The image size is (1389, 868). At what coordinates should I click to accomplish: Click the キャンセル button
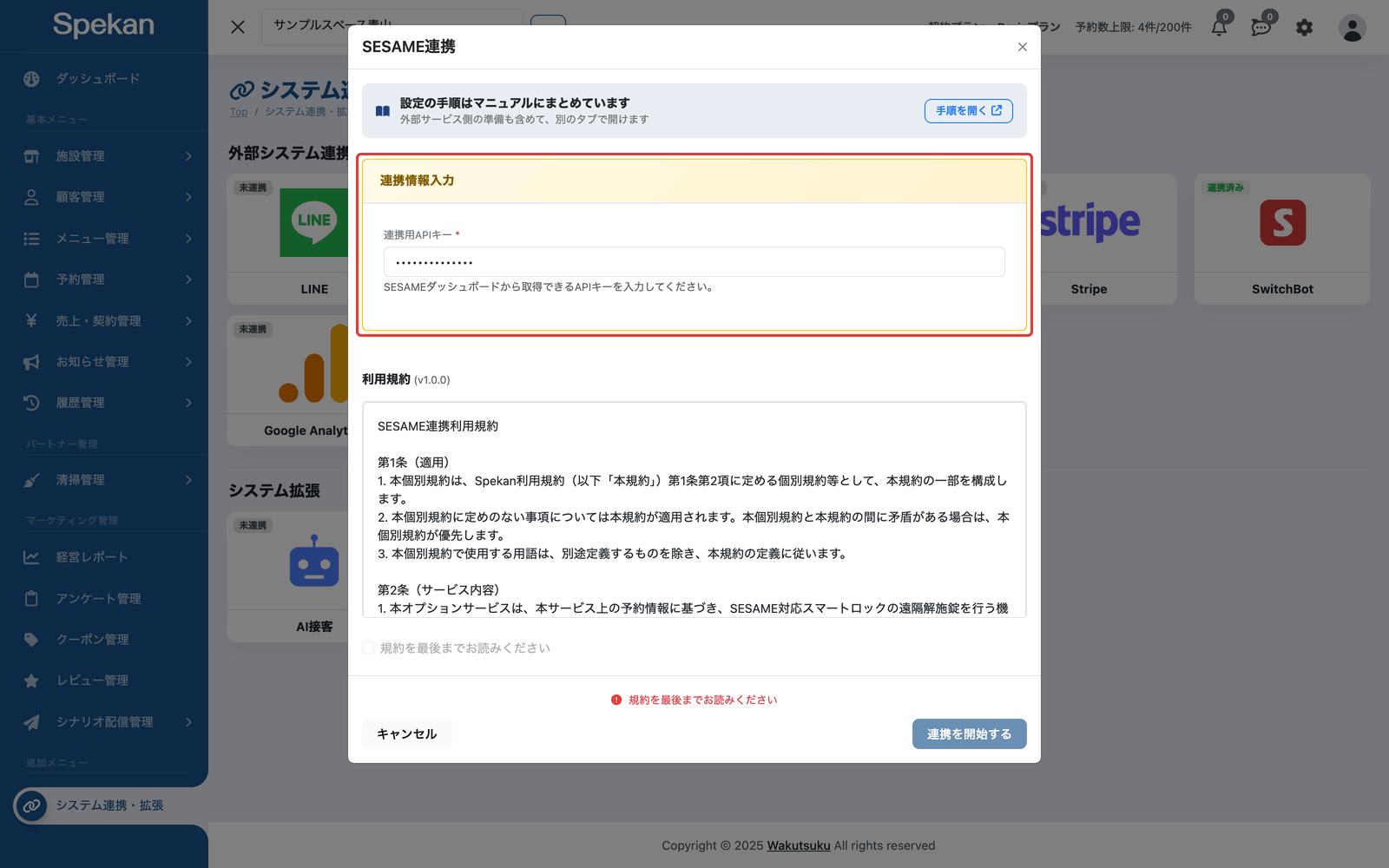(x=406, y=734)
